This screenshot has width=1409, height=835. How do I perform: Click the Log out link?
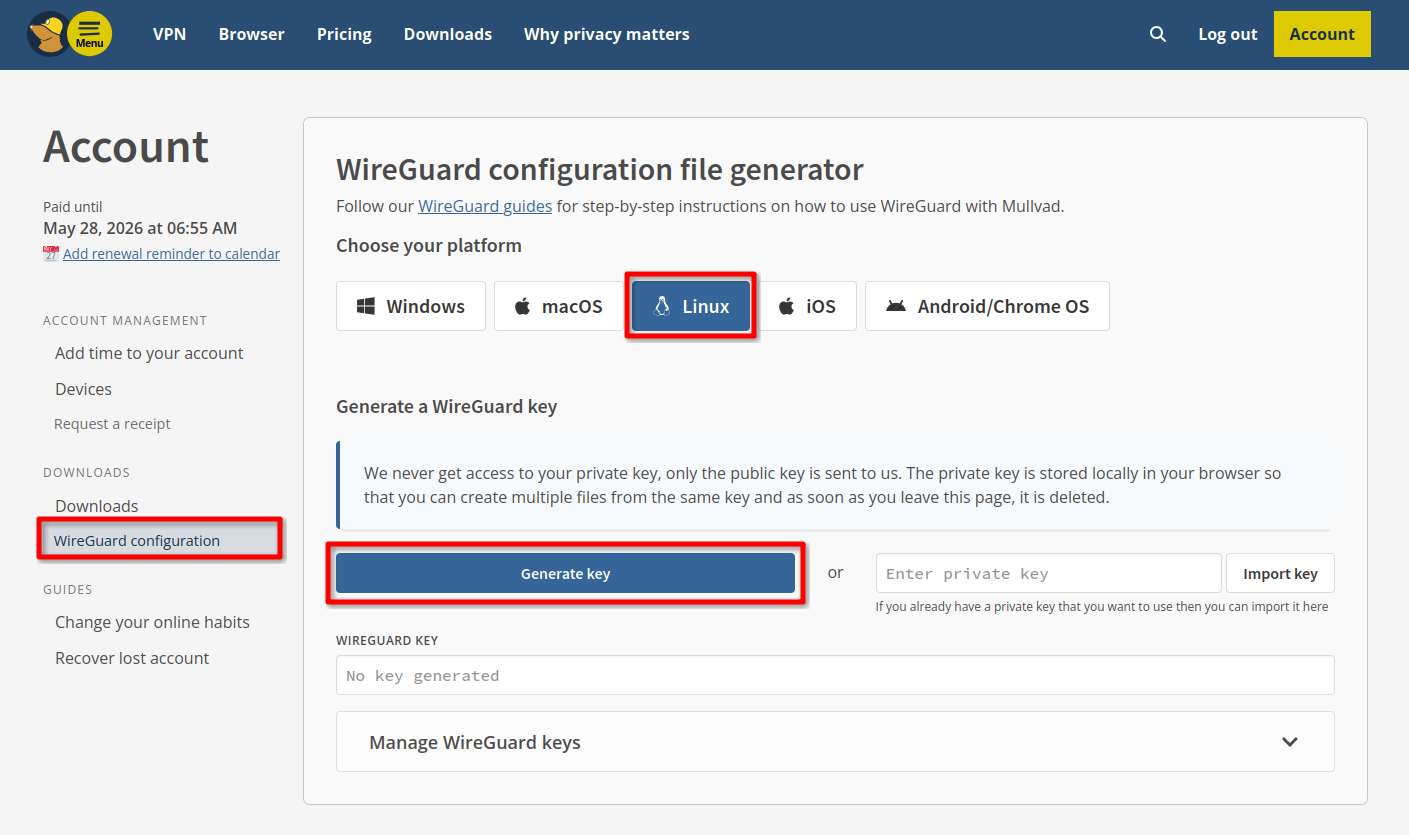[1228, 34]
